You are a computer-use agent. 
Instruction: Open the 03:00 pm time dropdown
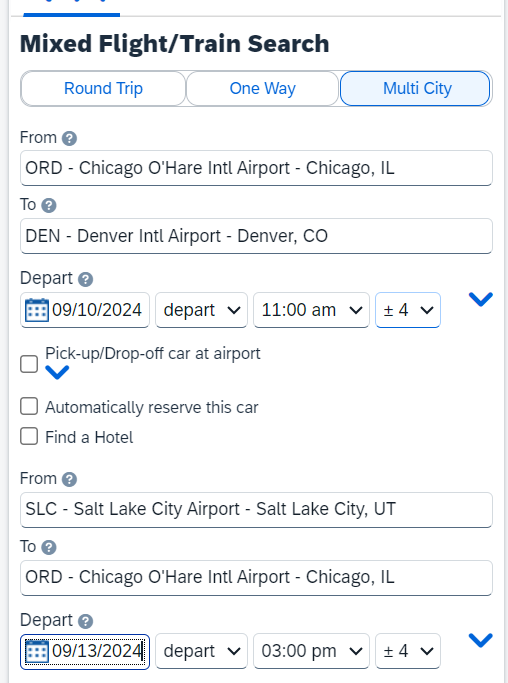click(311, 652)
